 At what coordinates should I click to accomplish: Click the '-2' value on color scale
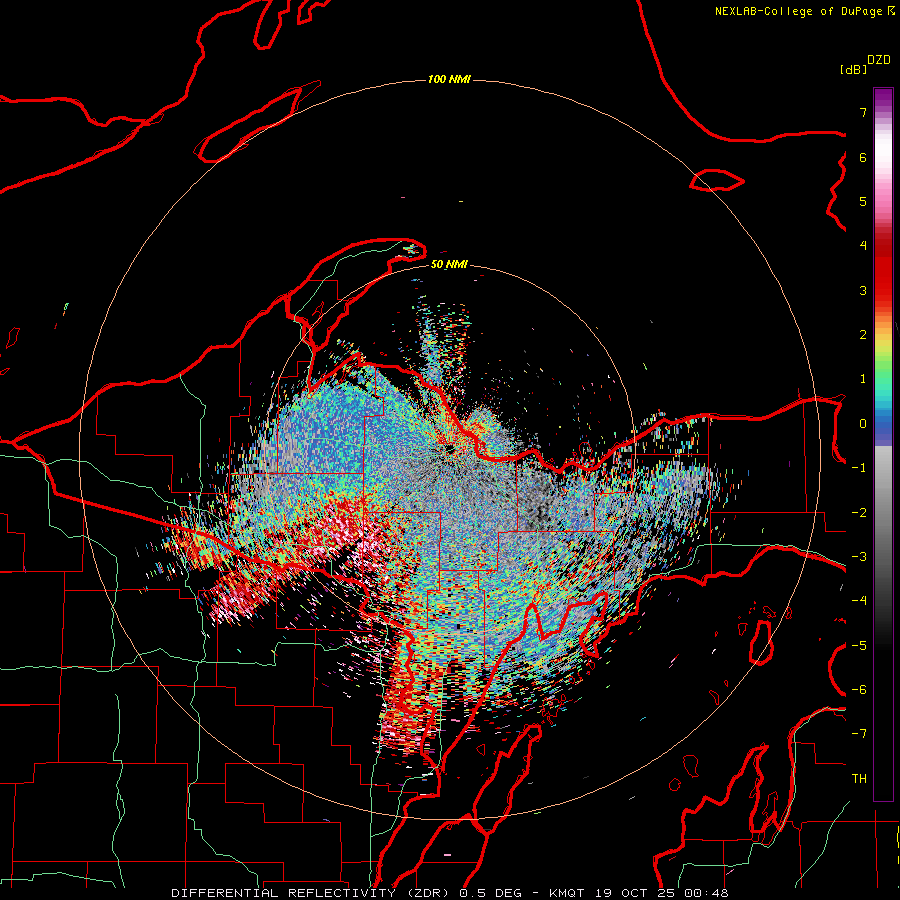tap(859, 513)
